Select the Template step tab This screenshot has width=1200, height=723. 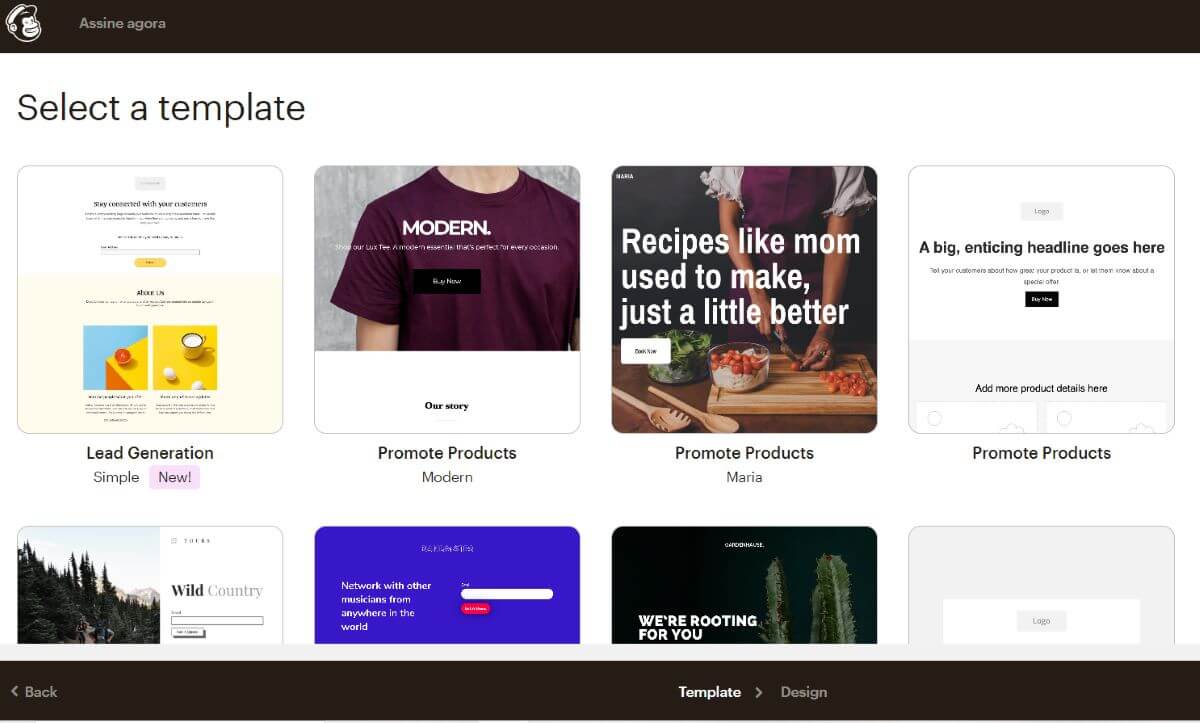pos(709,692)
